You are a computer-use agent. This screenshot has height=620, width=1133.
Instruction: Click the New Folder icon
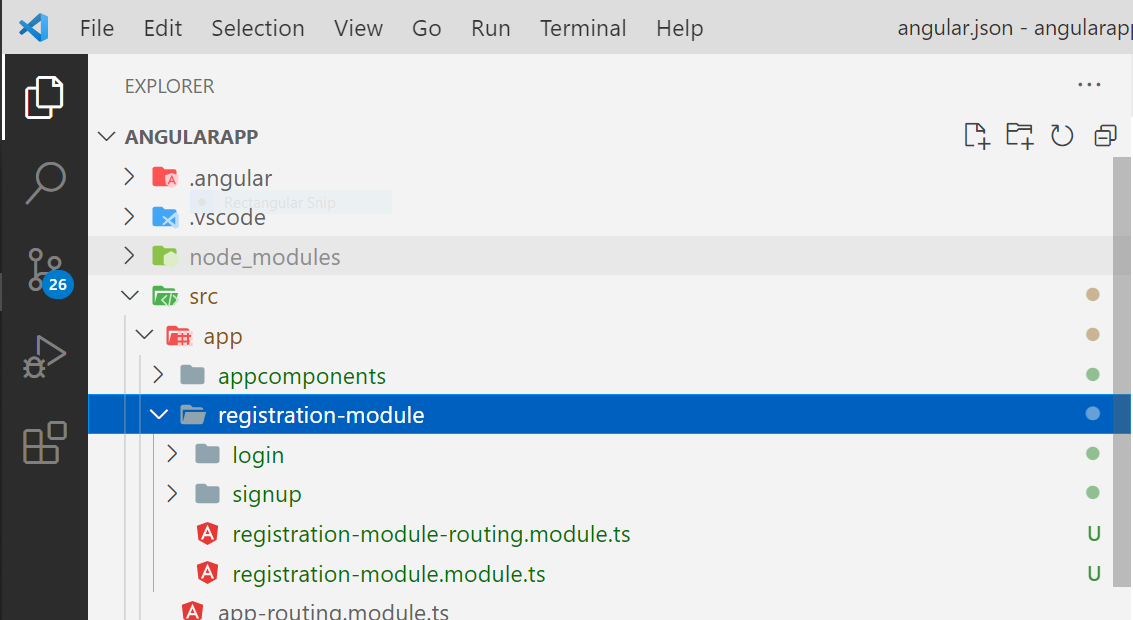pos(1020,136)
